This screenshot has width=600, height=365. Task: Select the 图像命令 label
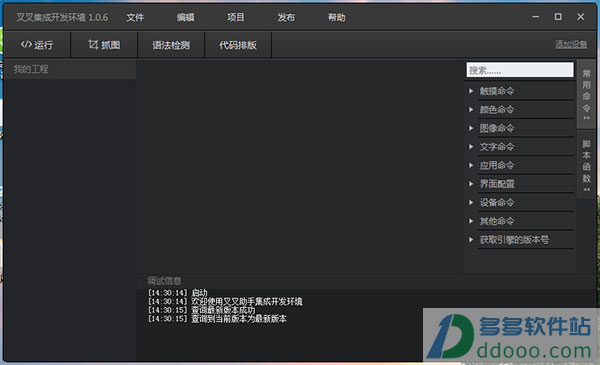(497, 128)
